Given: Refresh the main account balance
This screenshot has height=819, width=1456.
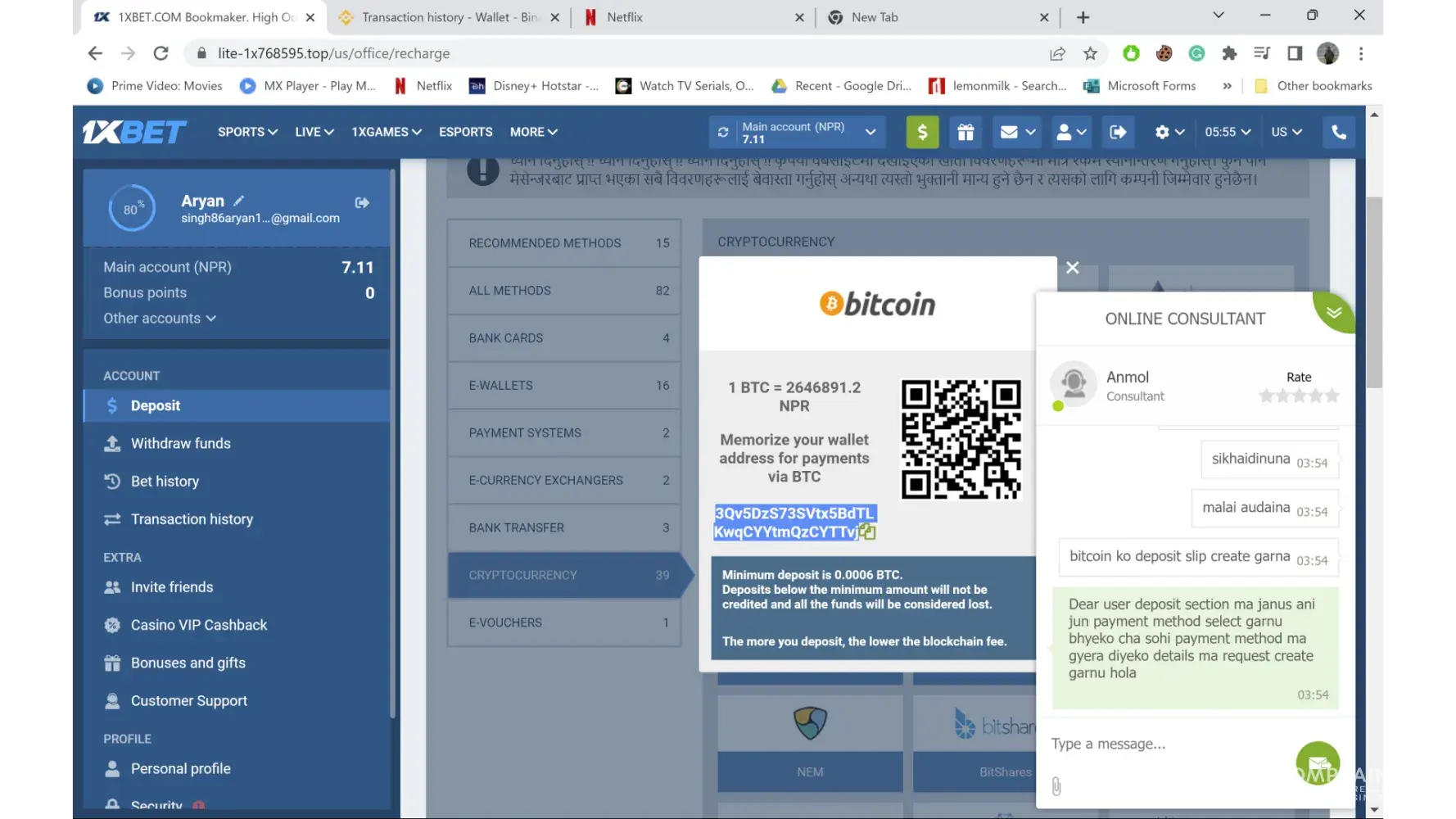Looking at the screenshot, I should [723, 132].
